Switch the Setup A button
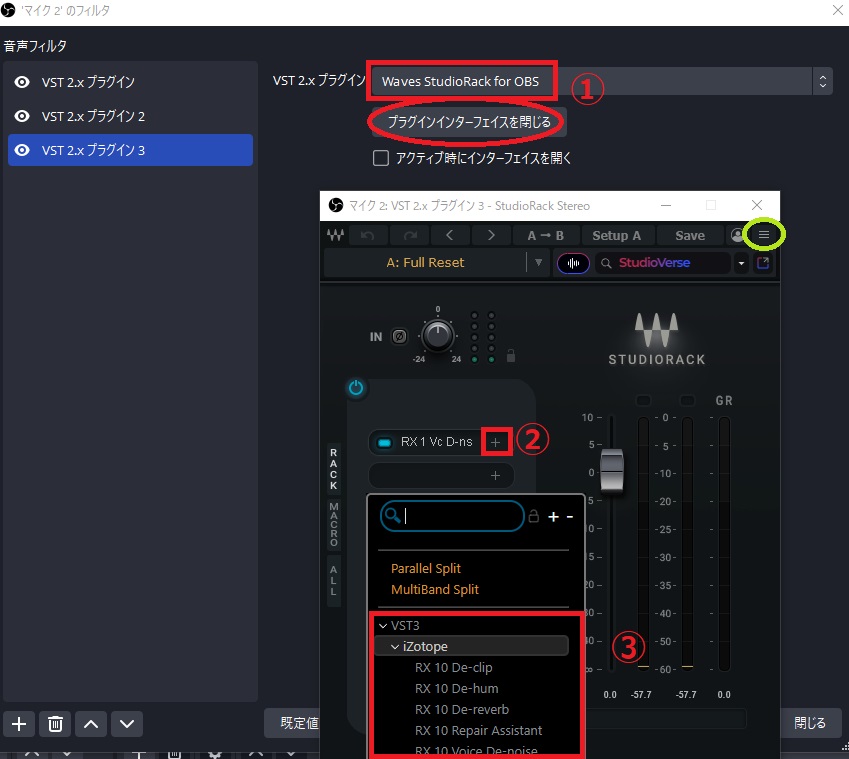 [617, 235]
